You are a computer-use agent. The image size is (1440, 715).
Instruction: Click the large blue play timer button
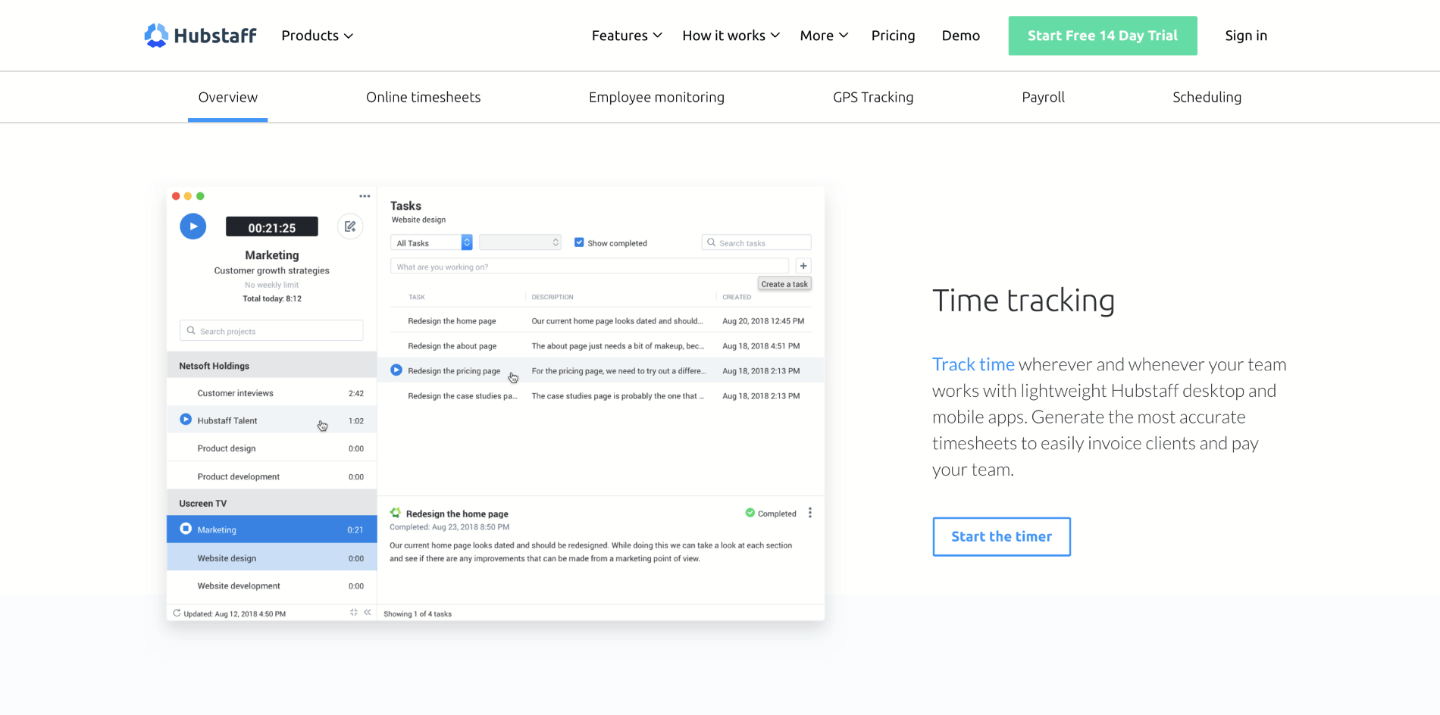[x=193, y=226]
